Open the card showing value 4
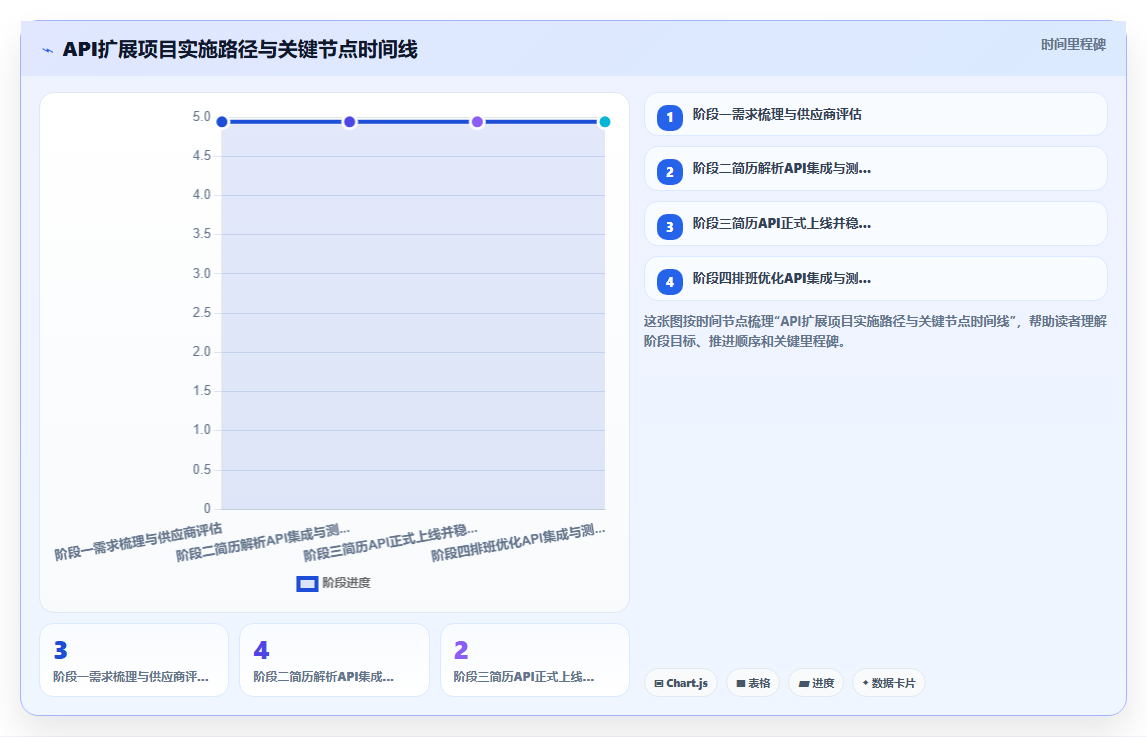 (334, 660)
